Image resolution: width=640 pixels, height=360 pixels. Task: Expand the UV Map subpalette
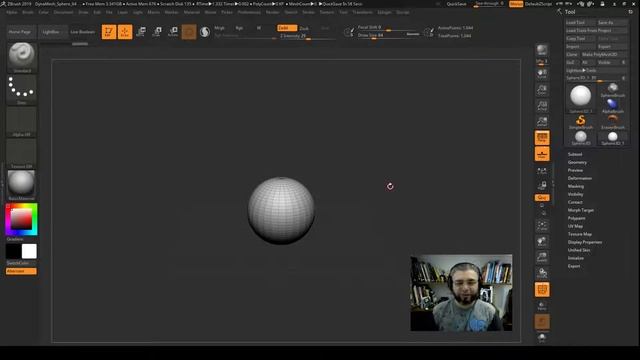click(575, 226)
